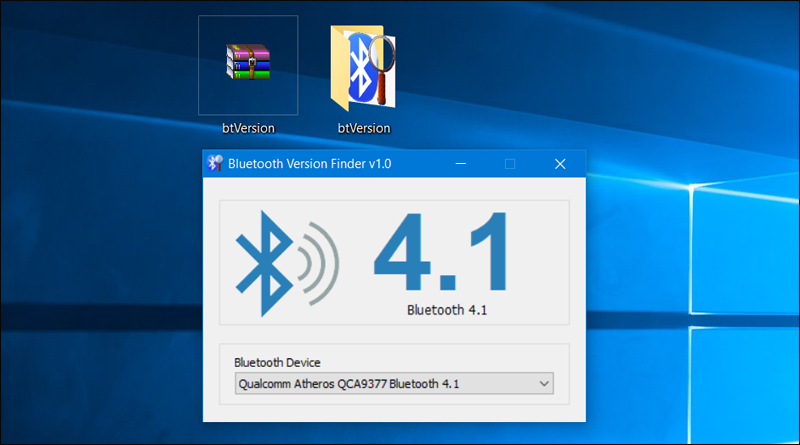Click the disabled maximize button
Image resolution: width=800 pixels, height=445 pixels.
[510, 164]
